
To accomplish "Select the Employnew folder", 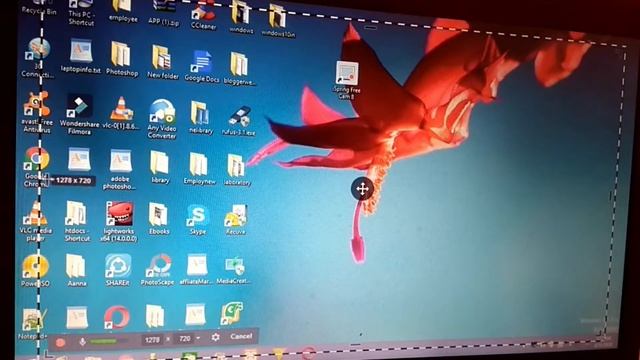I will click(199, 169).
